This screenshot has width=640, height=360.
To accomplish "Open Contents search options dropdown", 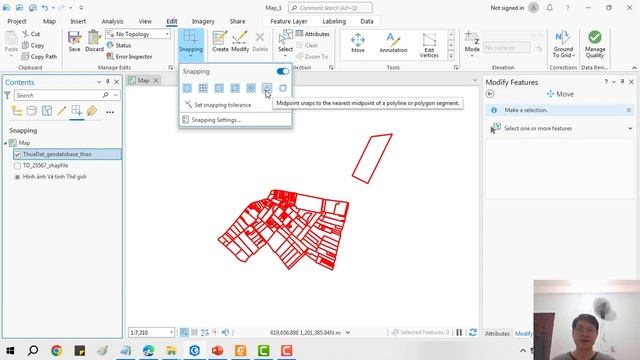I will [116, 96].
